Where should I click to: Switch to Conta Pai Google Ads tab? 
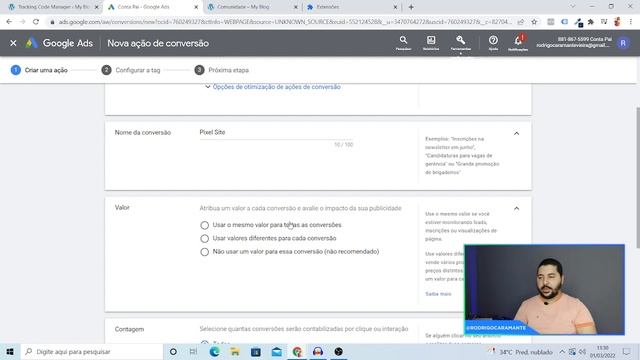point(152,7)
